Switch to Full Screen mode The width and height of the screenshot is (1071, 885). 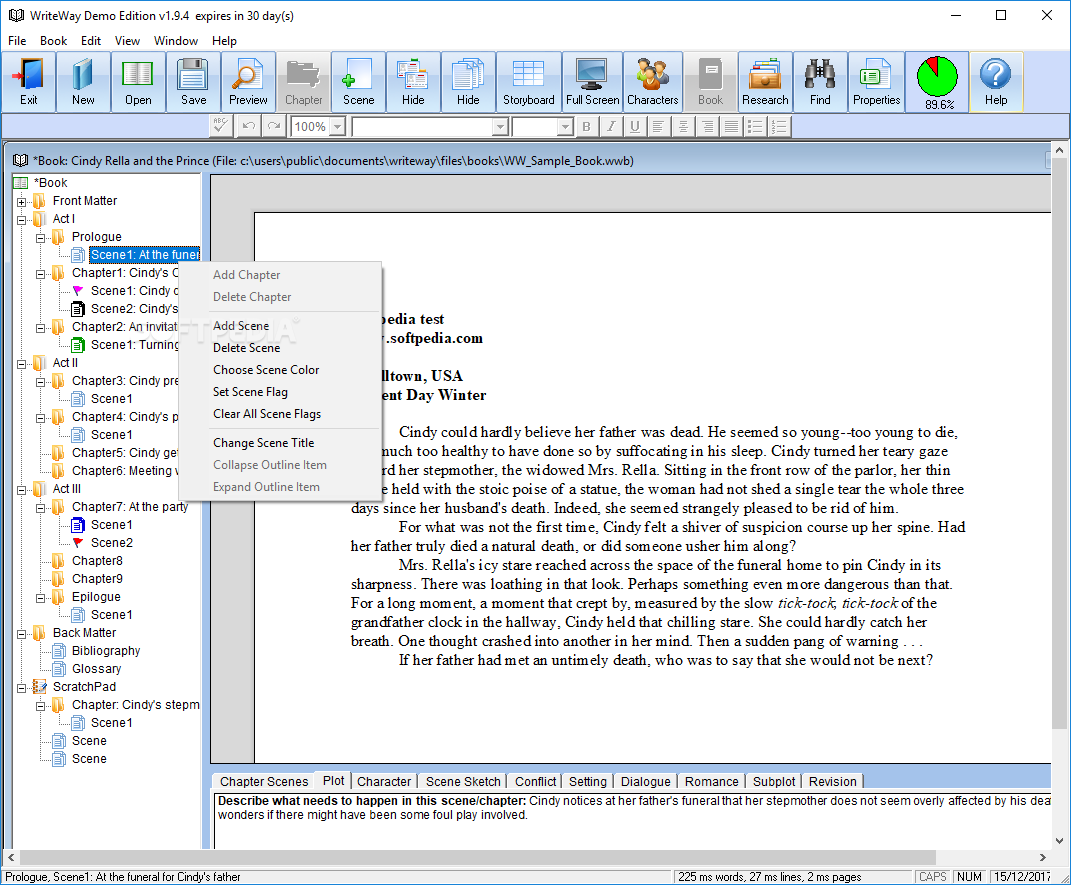592,82
